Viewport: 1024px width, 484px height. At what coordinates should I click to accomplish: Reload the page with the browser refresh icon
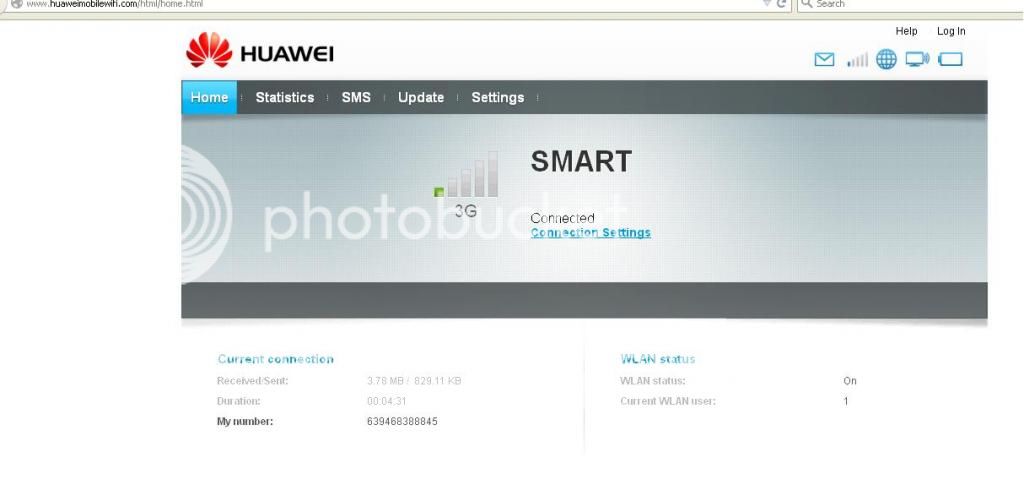(781, 4)
